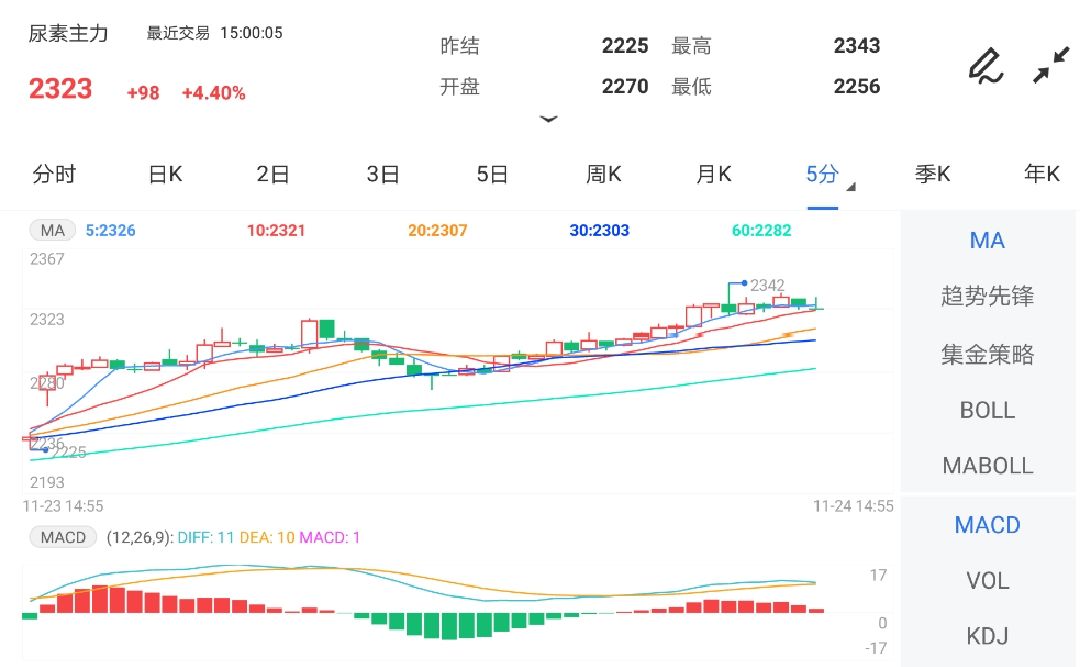
Task: Click the 2225 low marker on chart
Action: (69, 452)
